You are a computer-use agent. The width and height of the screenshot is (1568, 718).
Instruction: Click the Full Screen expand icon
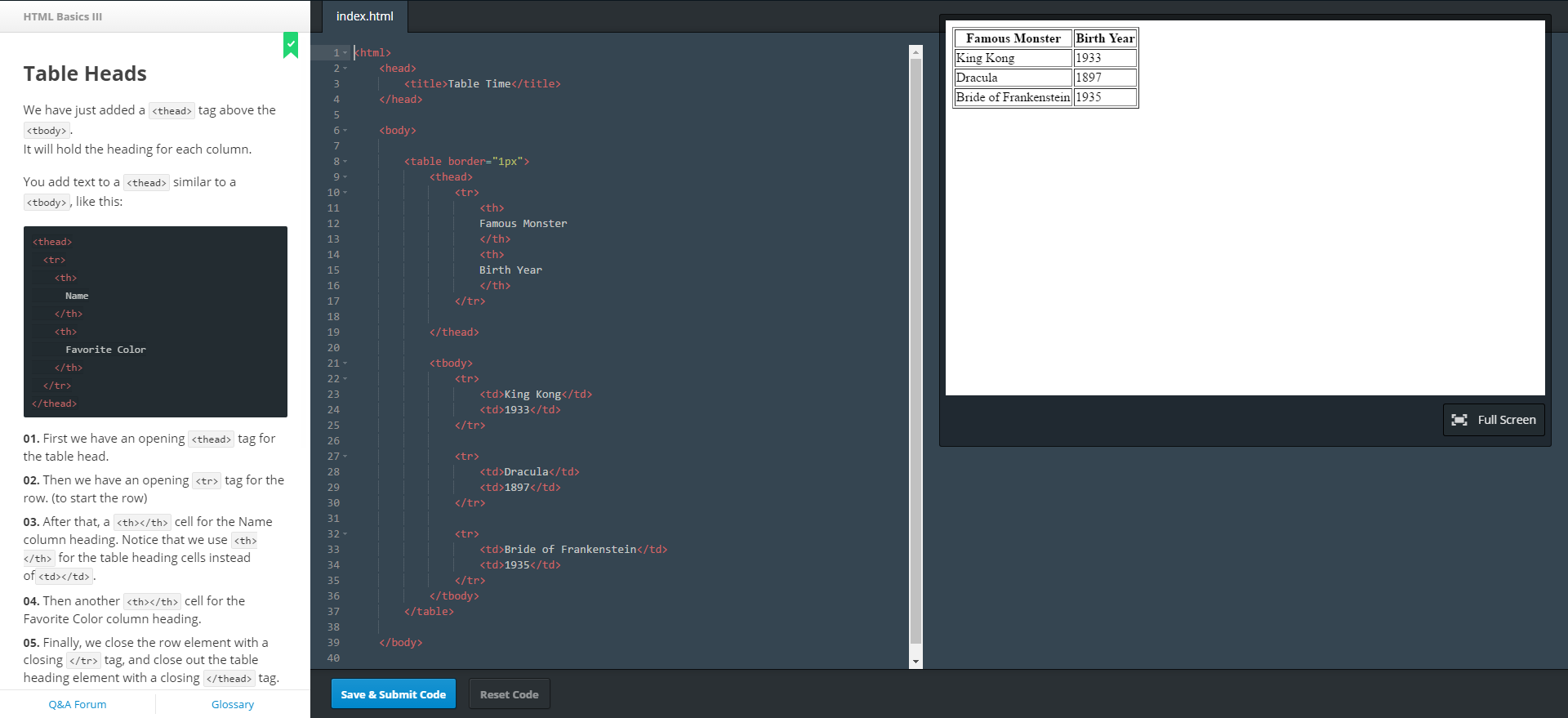(1459, 420)
